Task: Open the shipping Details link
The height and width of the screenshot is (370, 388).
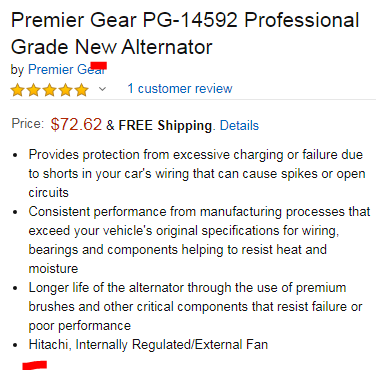Action: click(239, 125)
